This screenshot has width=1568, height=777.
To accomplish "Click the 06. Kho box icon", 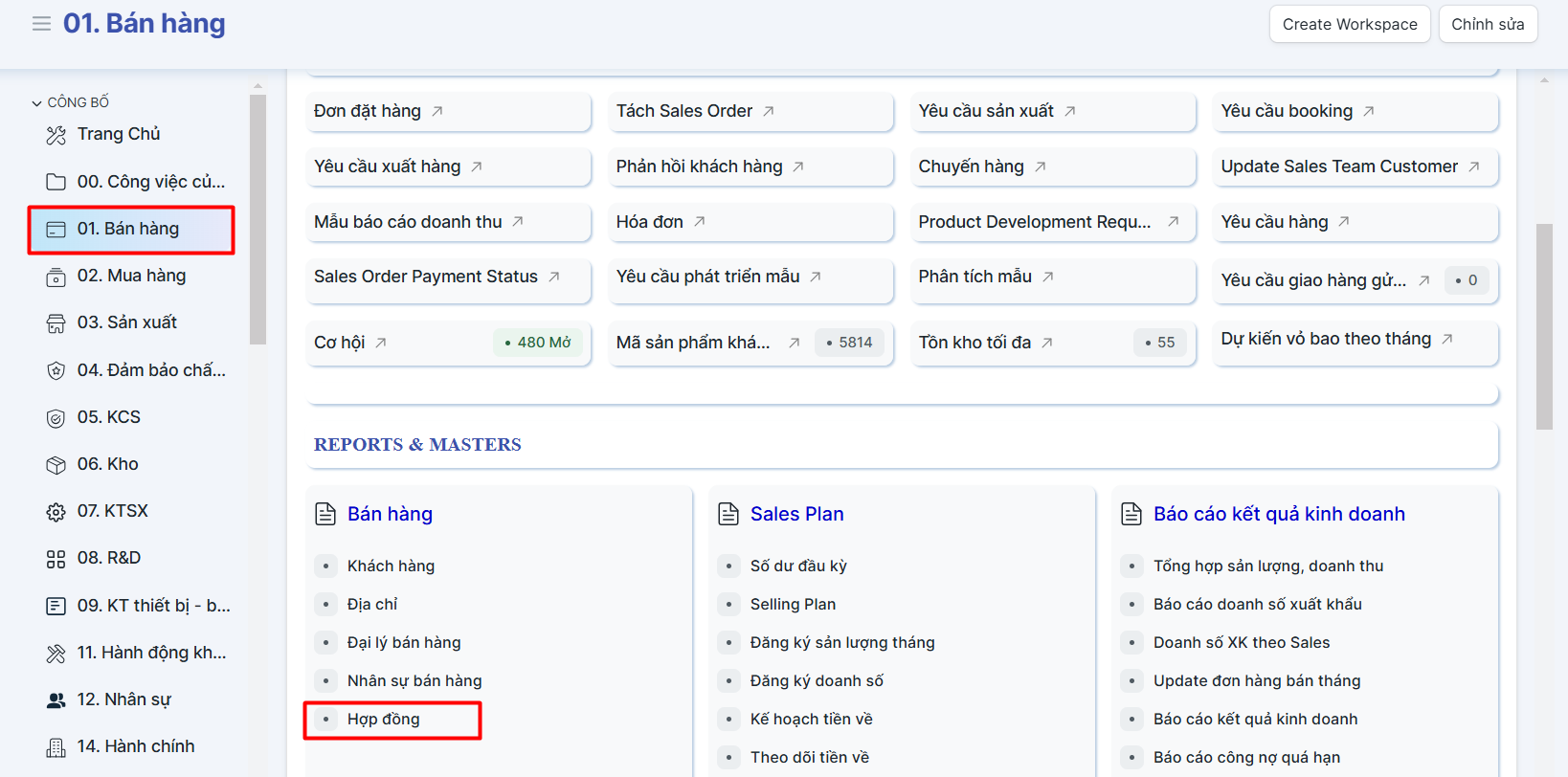I will tap(56, 465).
